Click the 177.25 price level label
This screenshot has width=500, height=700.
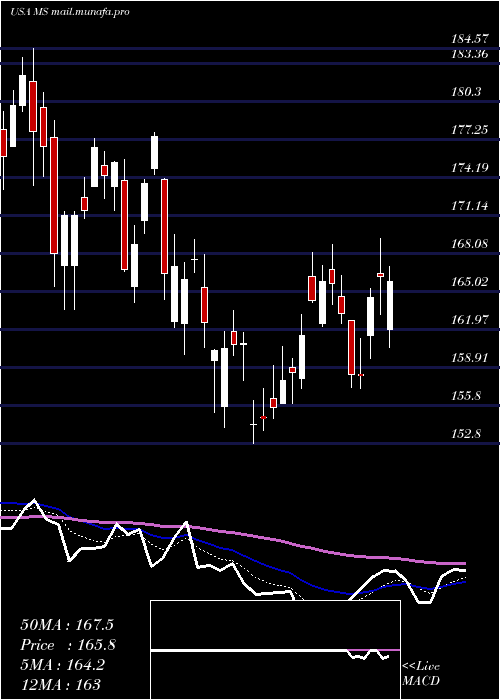pyautogui.click(x=469, y=130)
